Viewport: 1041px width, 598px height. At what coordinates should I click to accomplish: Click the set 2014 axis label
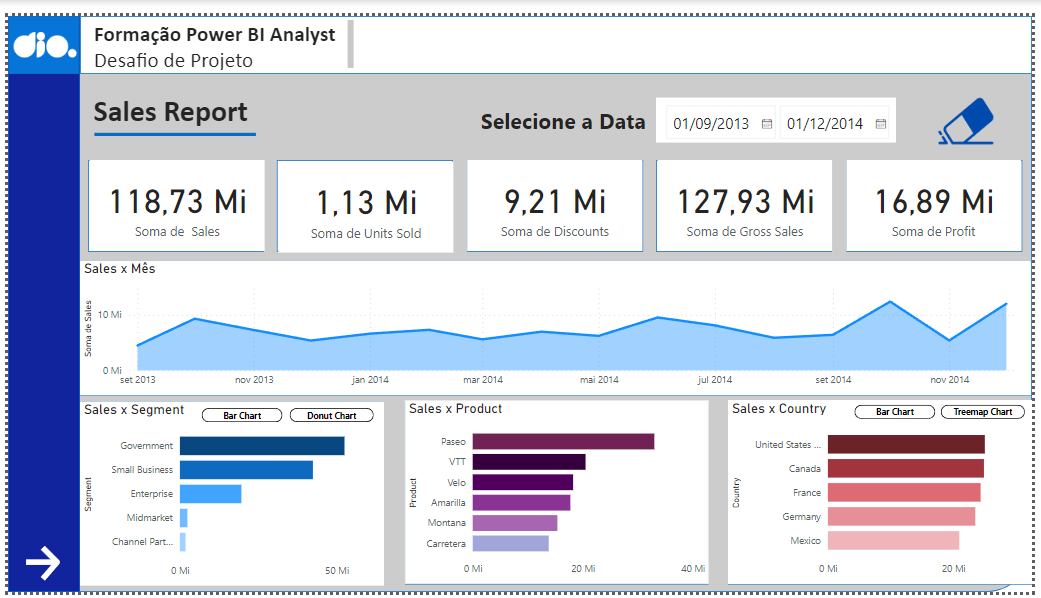click(833, 380)
